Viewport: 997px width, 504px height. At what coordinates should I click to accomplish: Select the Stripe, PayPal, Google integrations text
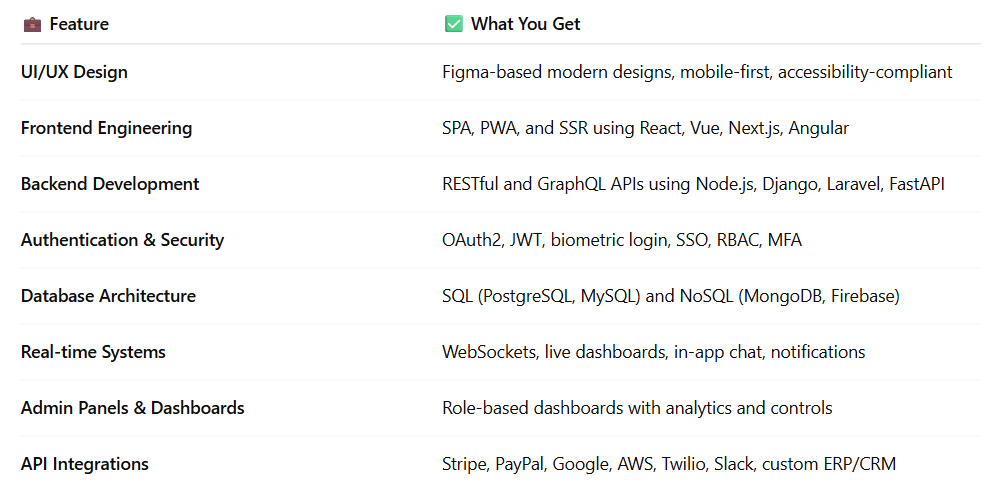[x=669, y=464]
